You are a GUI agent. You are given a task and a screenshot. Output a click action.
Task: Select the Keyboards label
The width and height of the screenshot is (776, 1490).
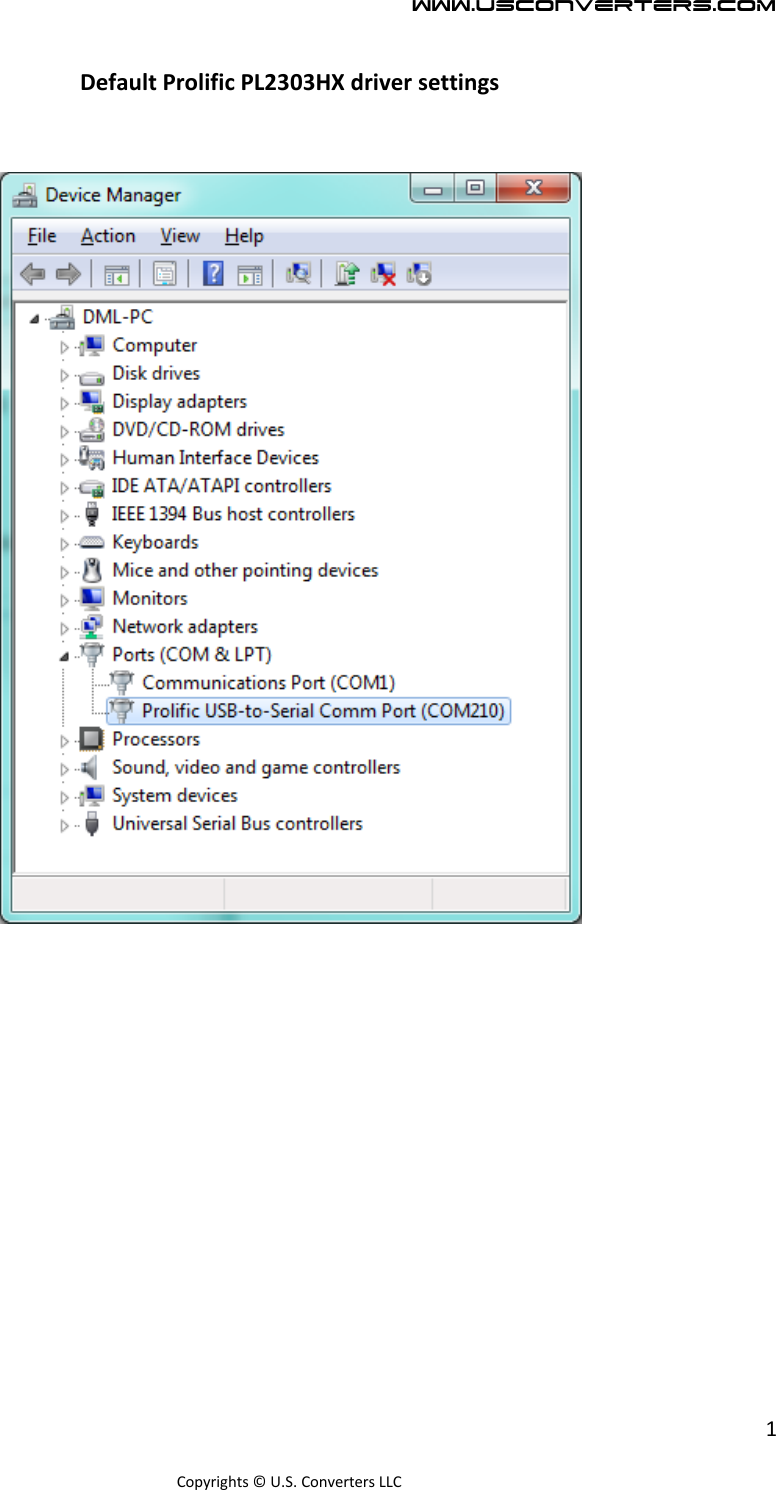[x=156, y=542]
